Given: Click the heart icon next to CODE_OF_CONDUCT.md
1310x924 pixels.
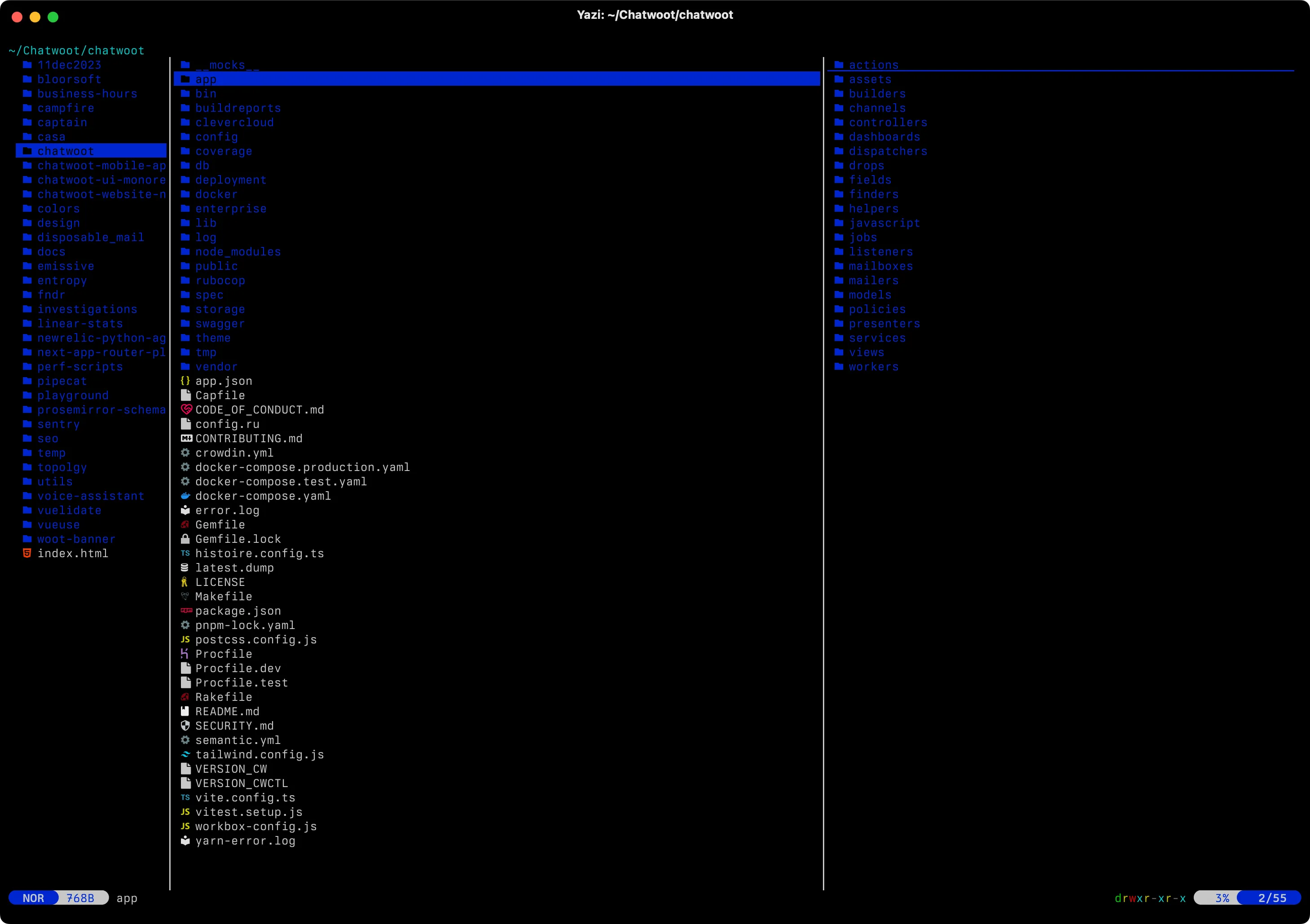Looking at the screenshot, I should point(186,409).
